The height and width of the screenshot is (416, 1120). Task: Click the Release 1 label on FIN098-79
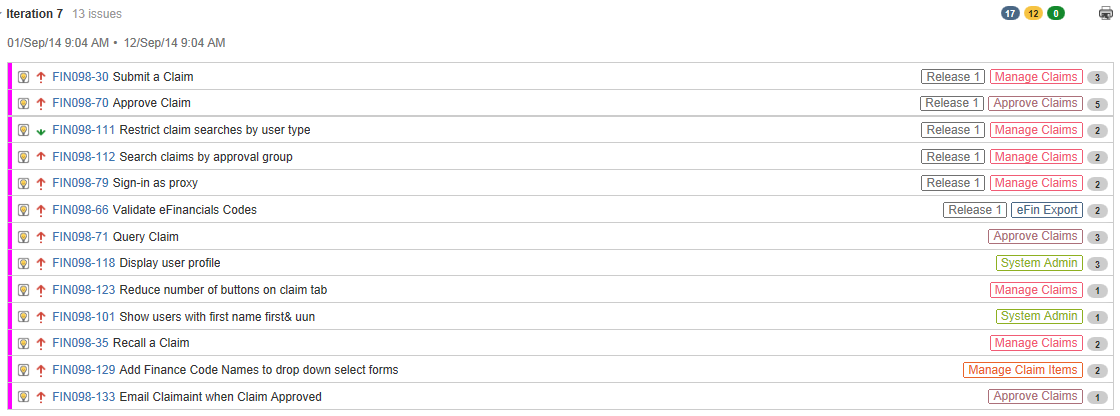[953, 183]
